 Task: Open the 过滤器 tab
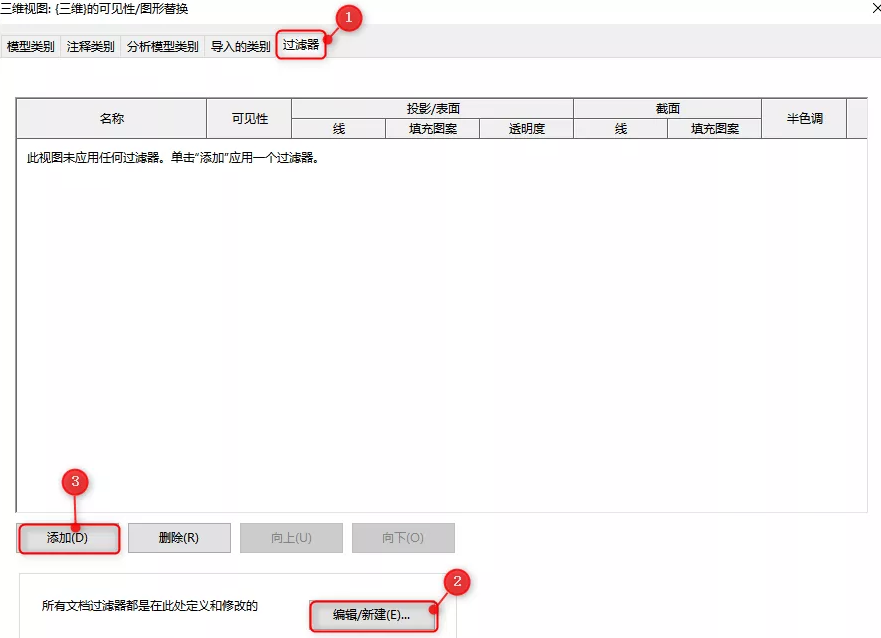pos(300,45)
